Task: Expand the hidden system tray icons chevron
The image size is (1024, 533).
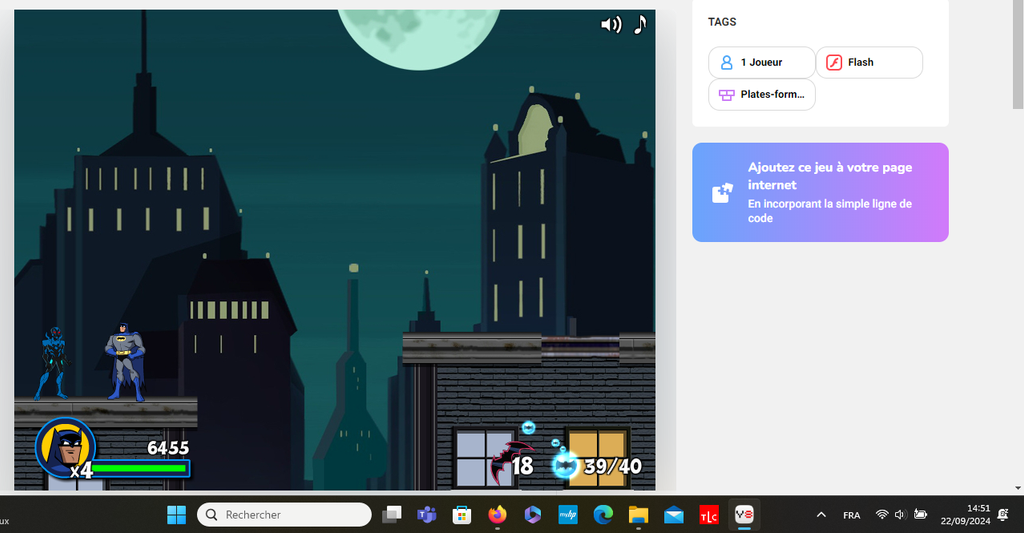Action: pos(821,515)
